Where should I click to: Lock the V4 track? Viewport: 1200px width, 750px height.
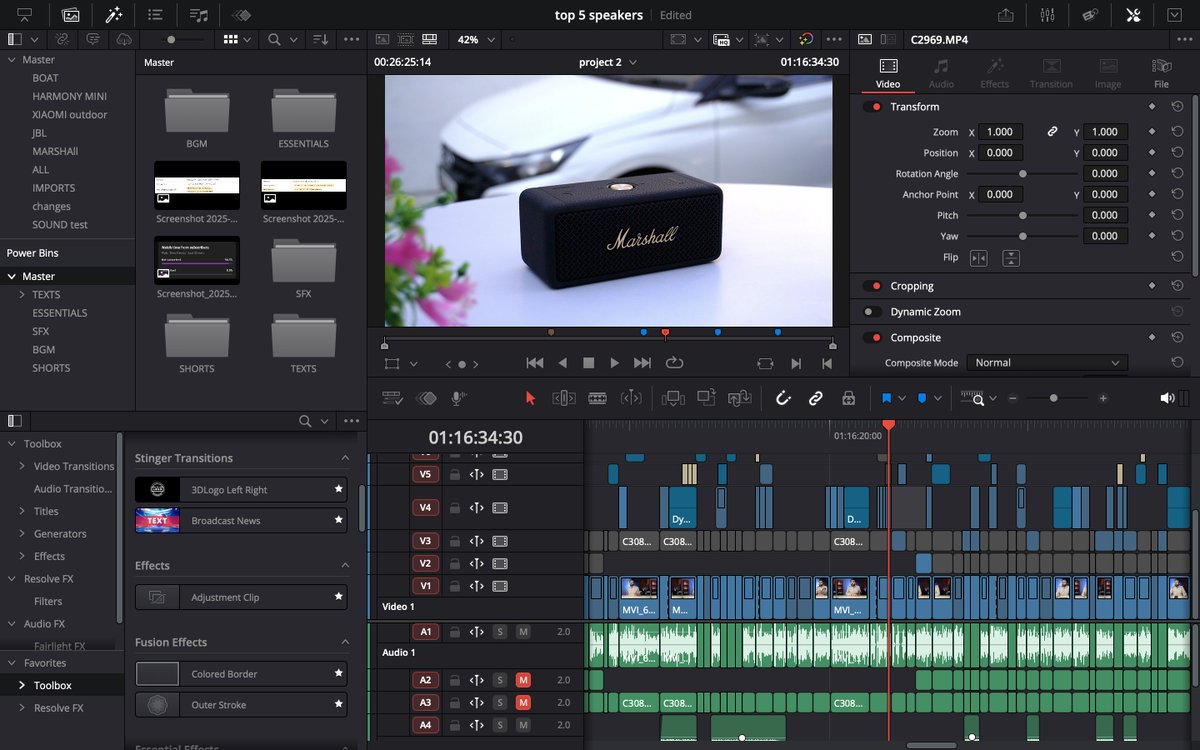point(454,508)
